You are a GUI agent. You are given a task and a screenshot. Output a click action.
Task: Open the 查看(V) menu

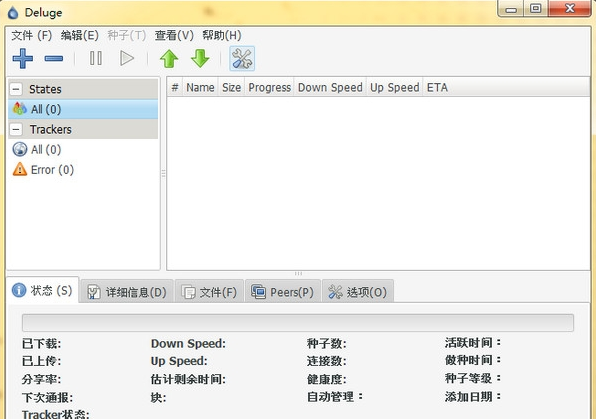click(174, 35)
